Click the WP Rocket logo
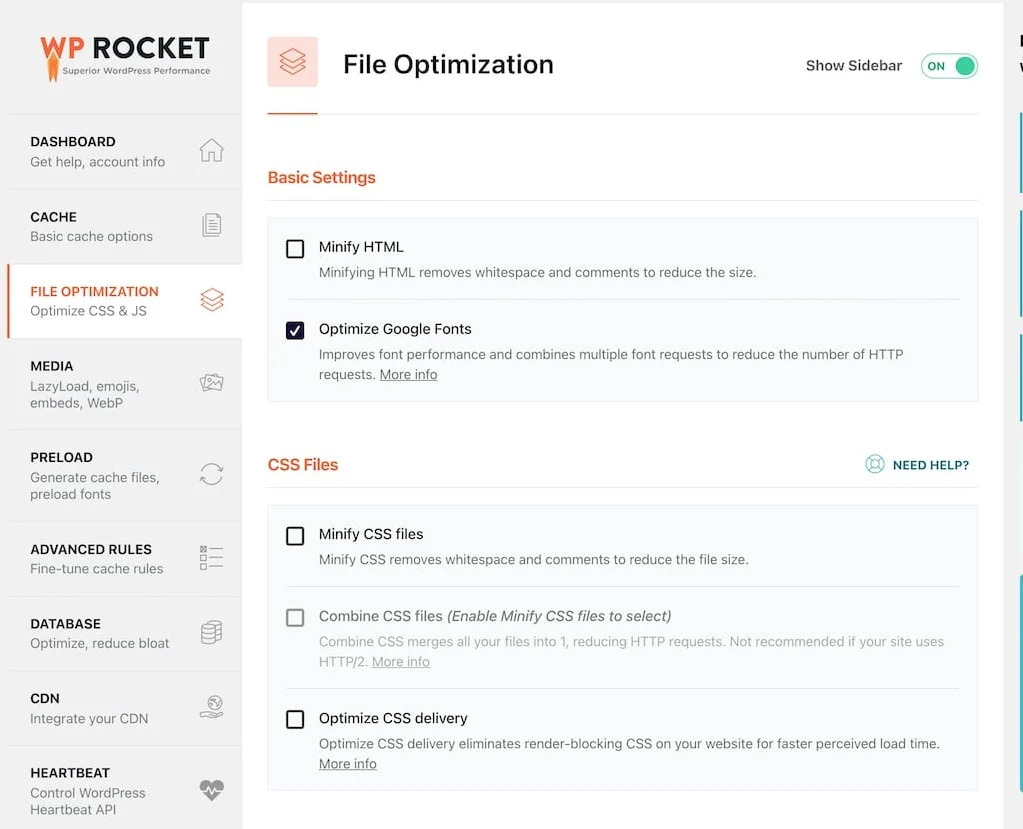This screenshot has height=829, width=1023. click(x=124, y=56)
